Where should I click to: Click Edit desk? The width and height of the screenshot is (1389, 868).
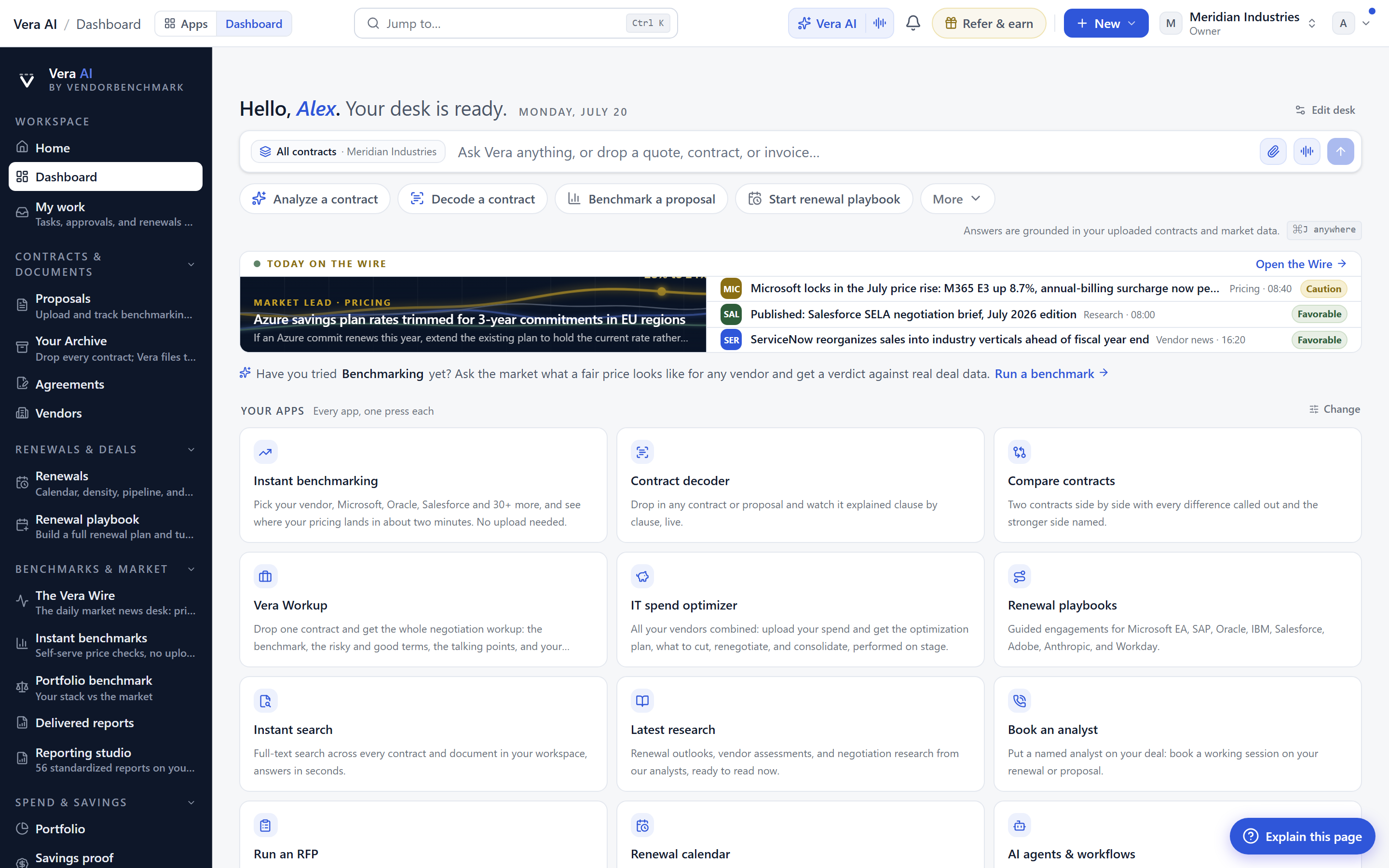1325,110
